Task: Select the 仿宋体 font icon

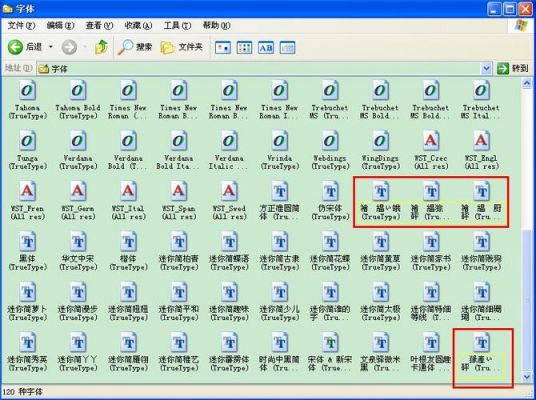Action: tap(330, 191)
